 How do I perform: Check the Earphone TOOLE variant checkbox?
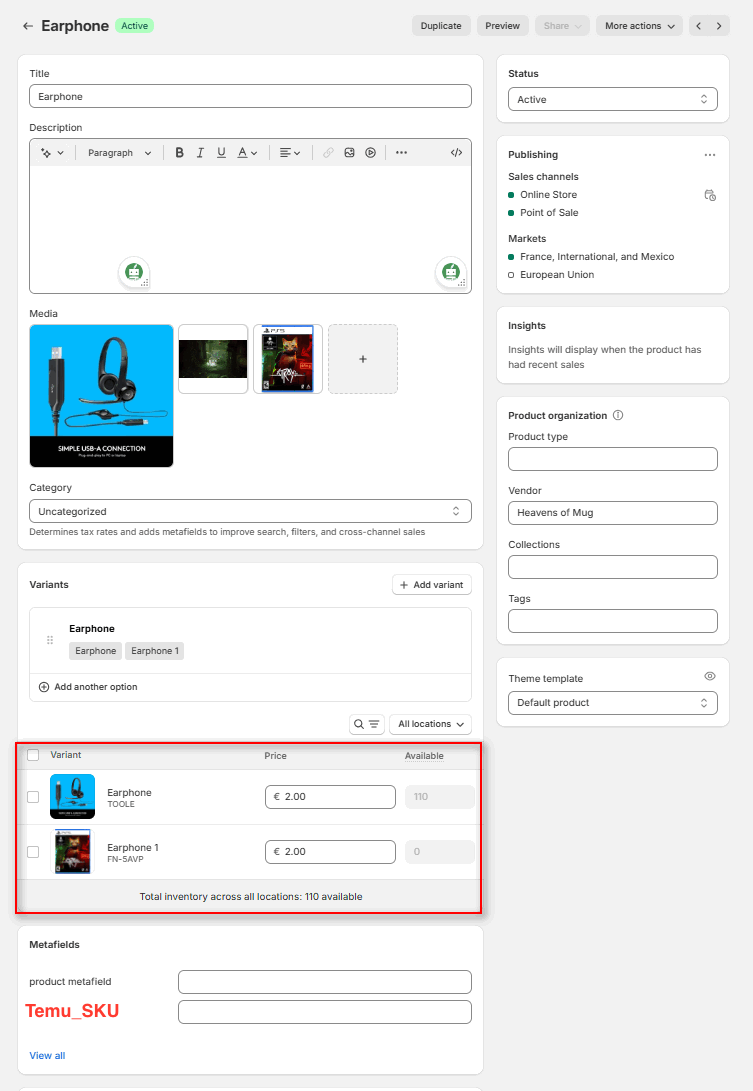tap(33, 797)
